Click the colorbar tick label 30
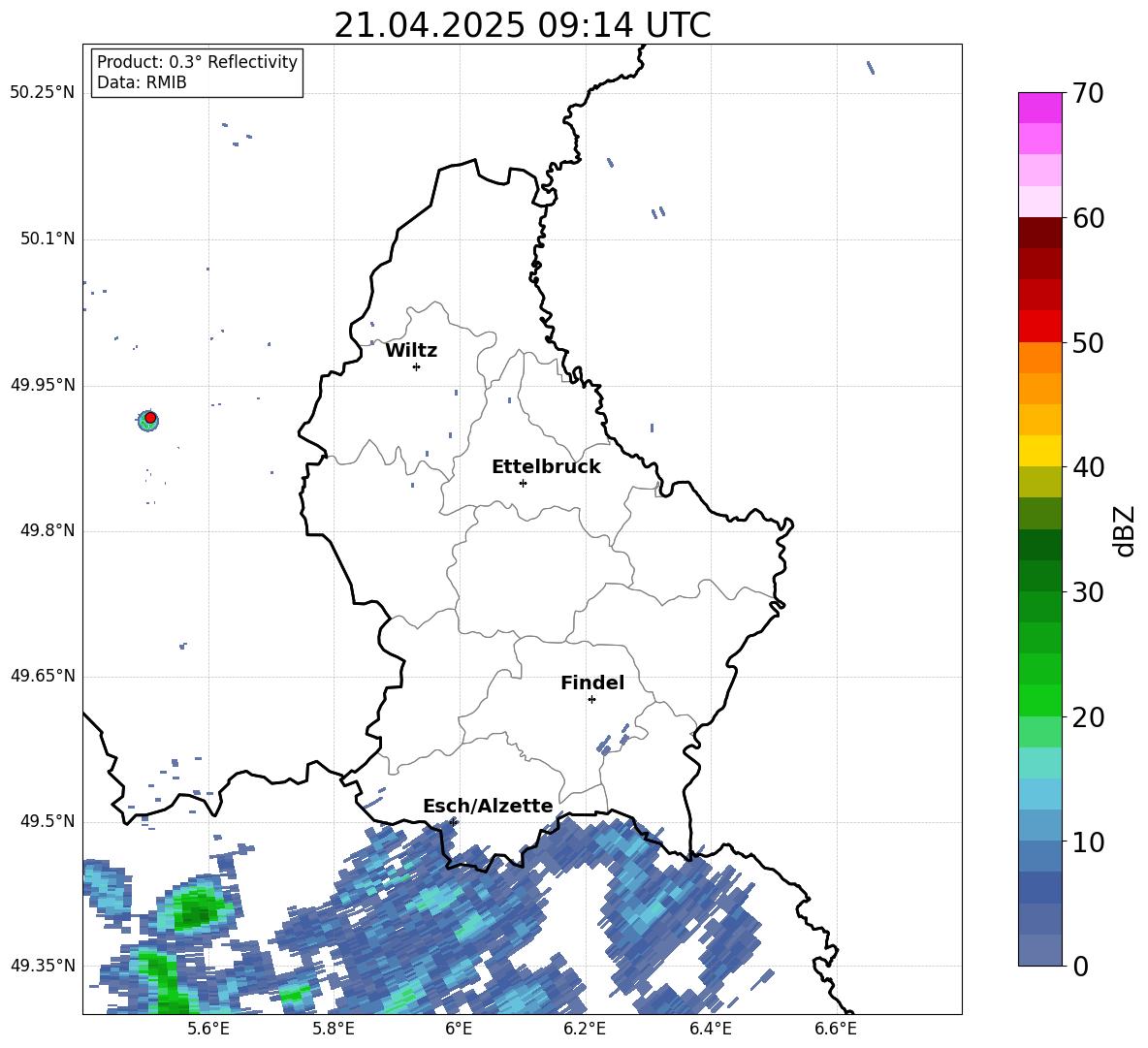This screenshot has width=1148, height=1048. coord(1088,592)
